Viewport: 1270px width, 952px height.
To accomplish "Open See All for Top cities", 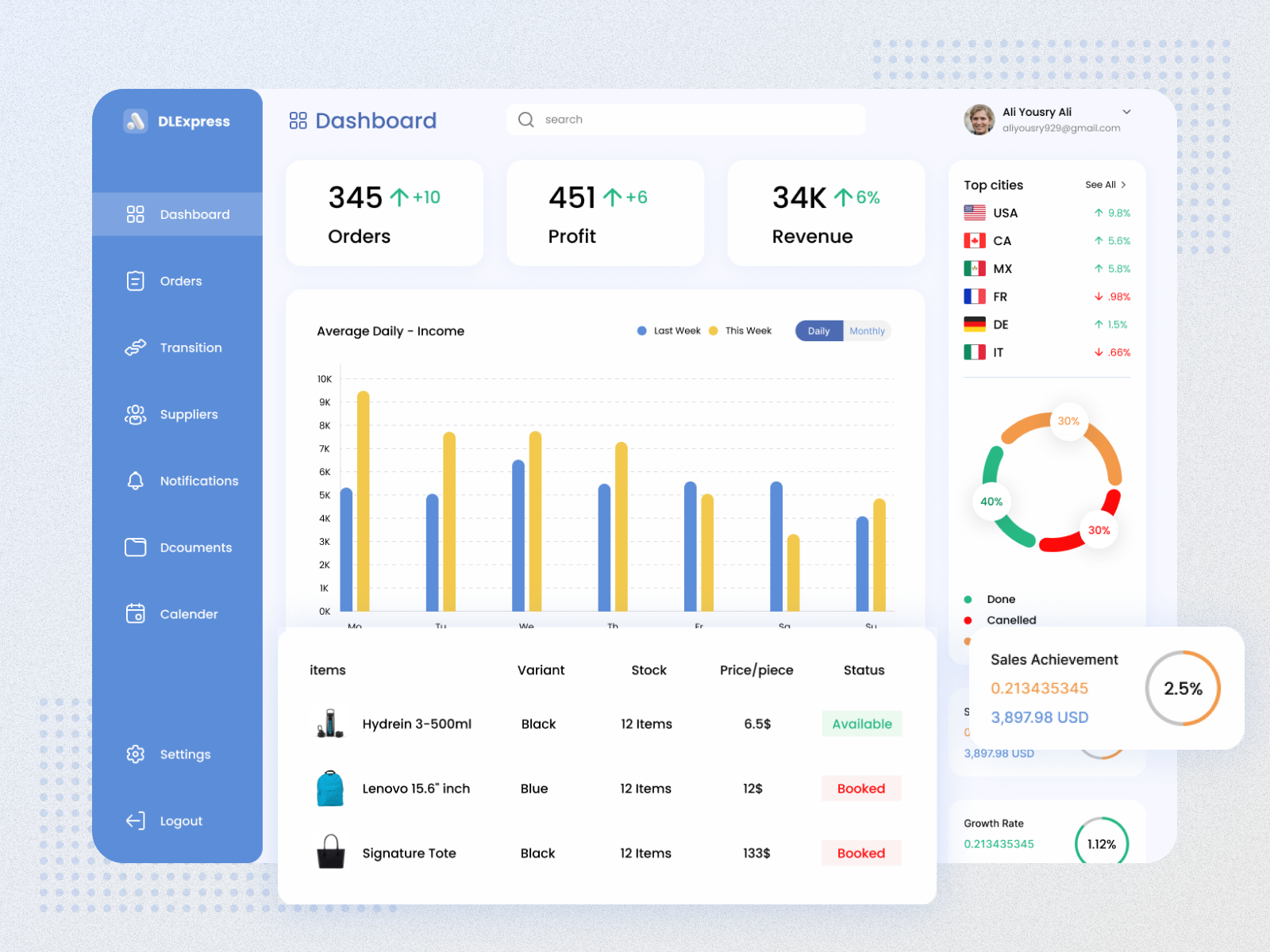I will pos(1105,184).
